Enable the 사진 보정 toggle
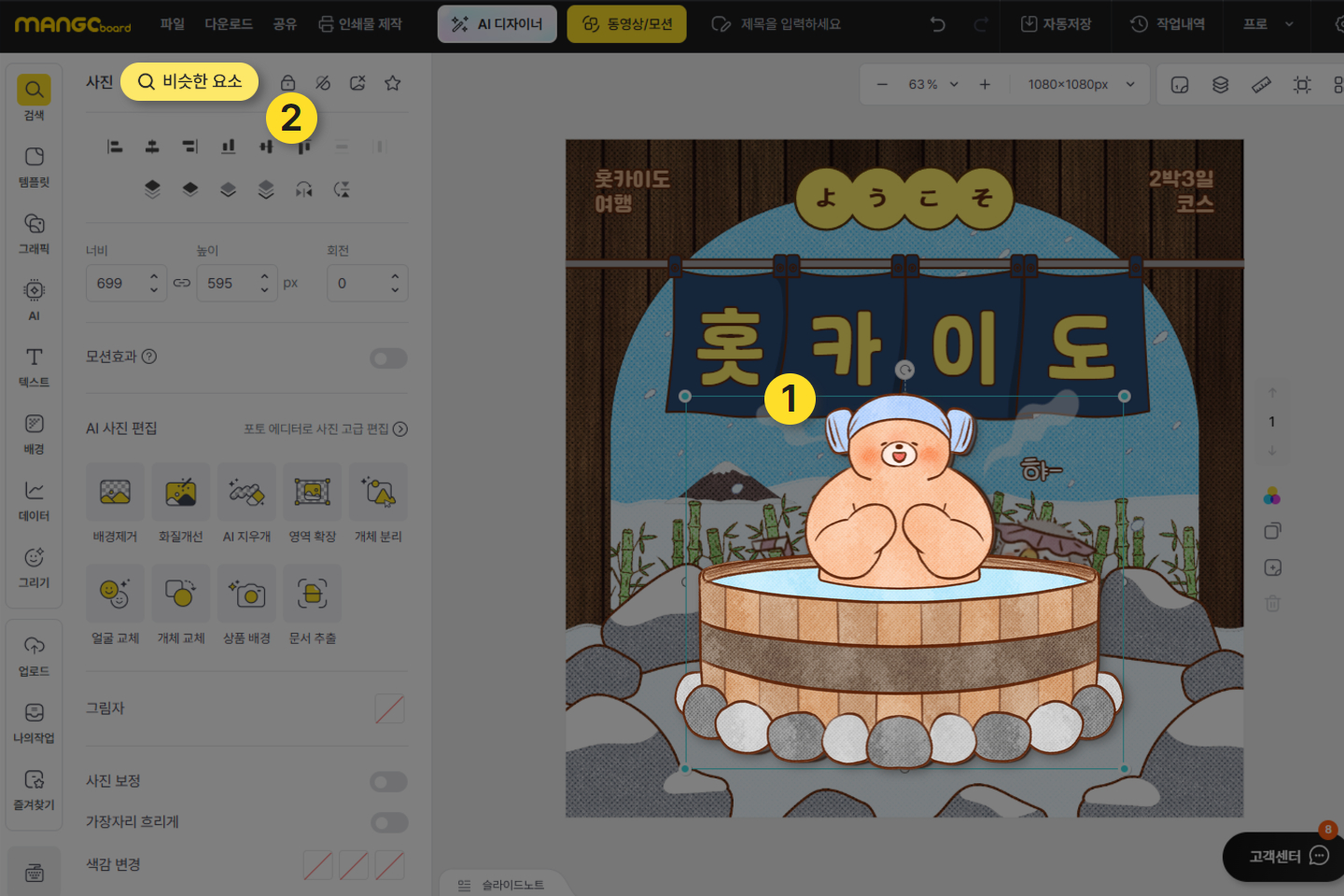Screen dimensions: 1344x896 (388, 781)
